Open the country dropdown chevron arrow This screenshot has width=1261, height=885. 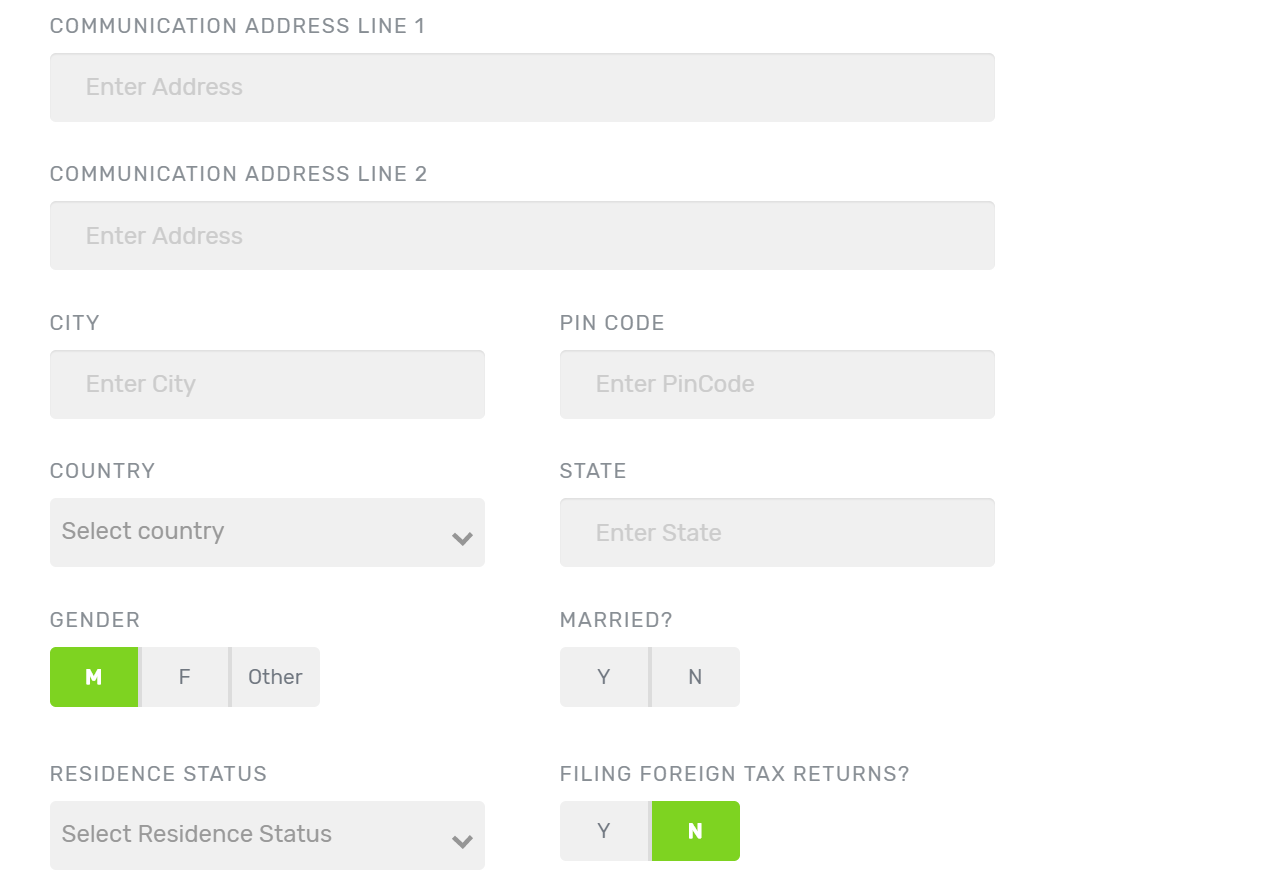462,538
